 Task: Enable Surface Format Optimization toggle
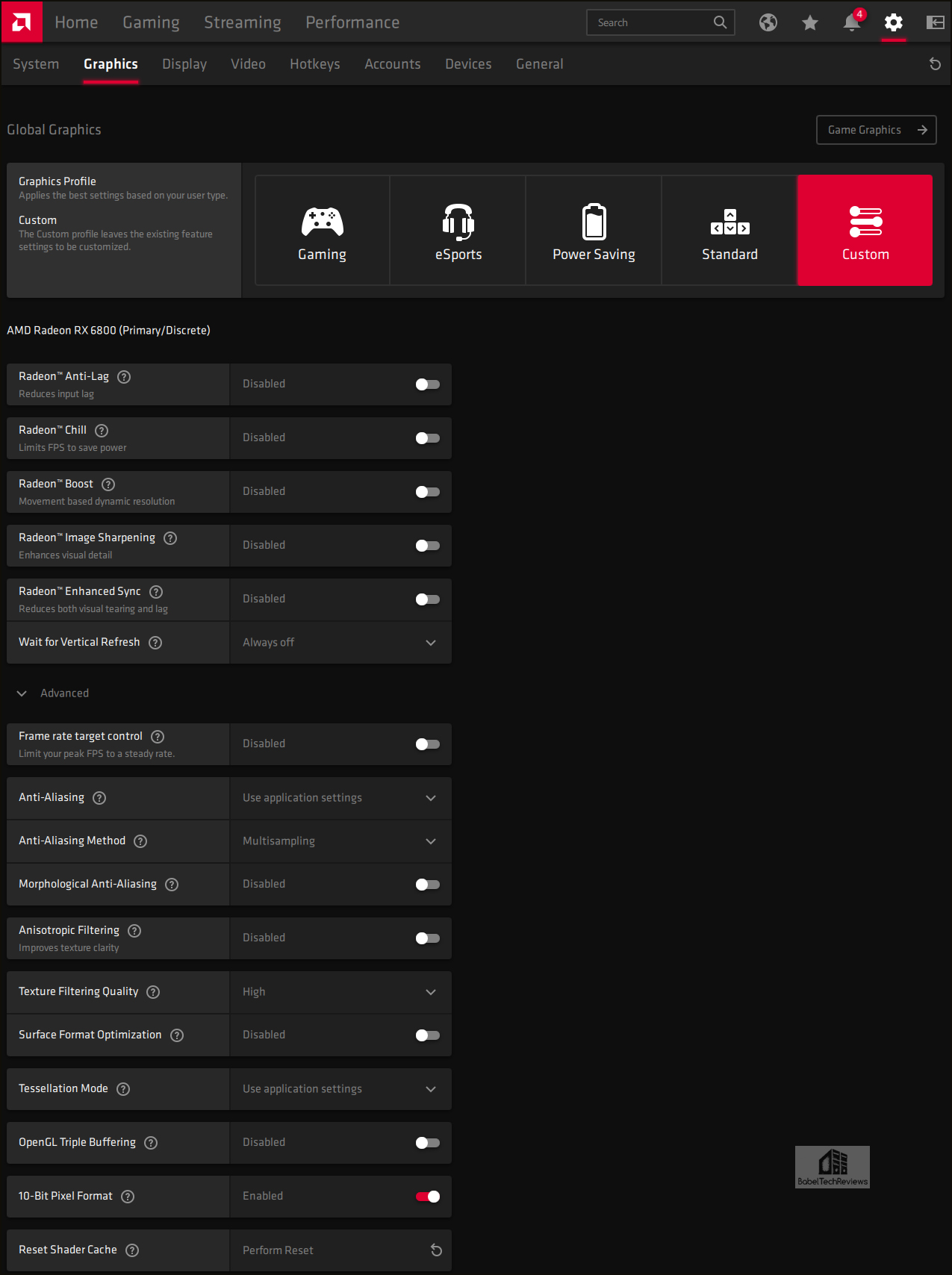(428, 1035)
